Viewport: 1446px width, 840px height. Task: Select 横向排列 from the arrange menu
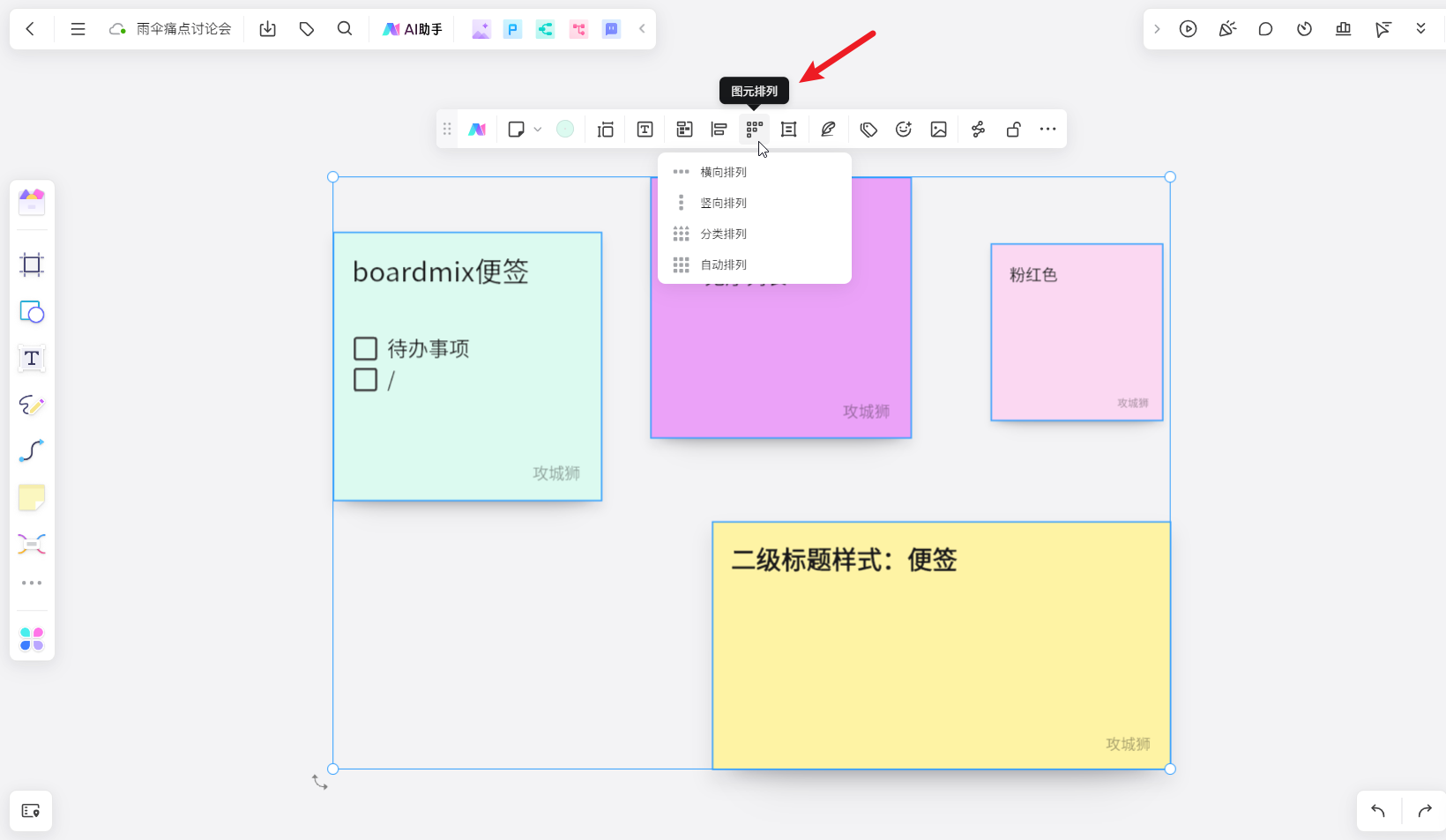[x=723, y=172]
